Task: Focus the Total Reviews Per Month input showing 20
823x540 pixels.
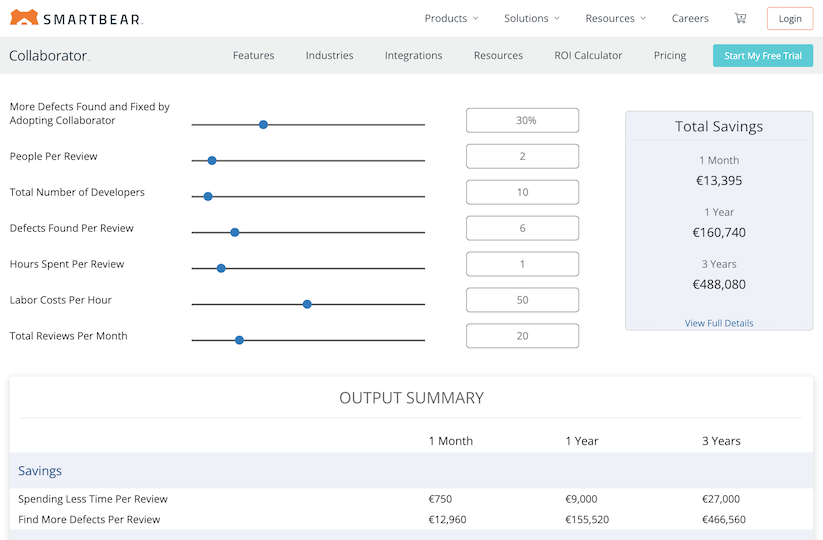Action: (522, 336)
